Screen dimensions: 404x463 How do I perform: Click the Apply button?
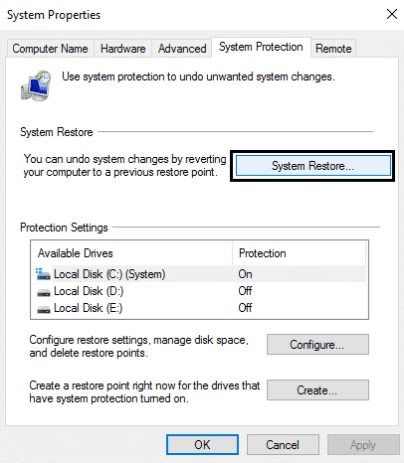point(363,445)
